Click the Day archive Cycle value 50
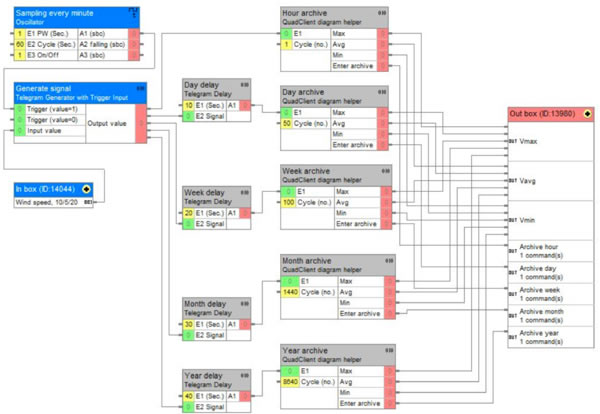The width and height of the screenshot is (600, 414). coord(287,124)
